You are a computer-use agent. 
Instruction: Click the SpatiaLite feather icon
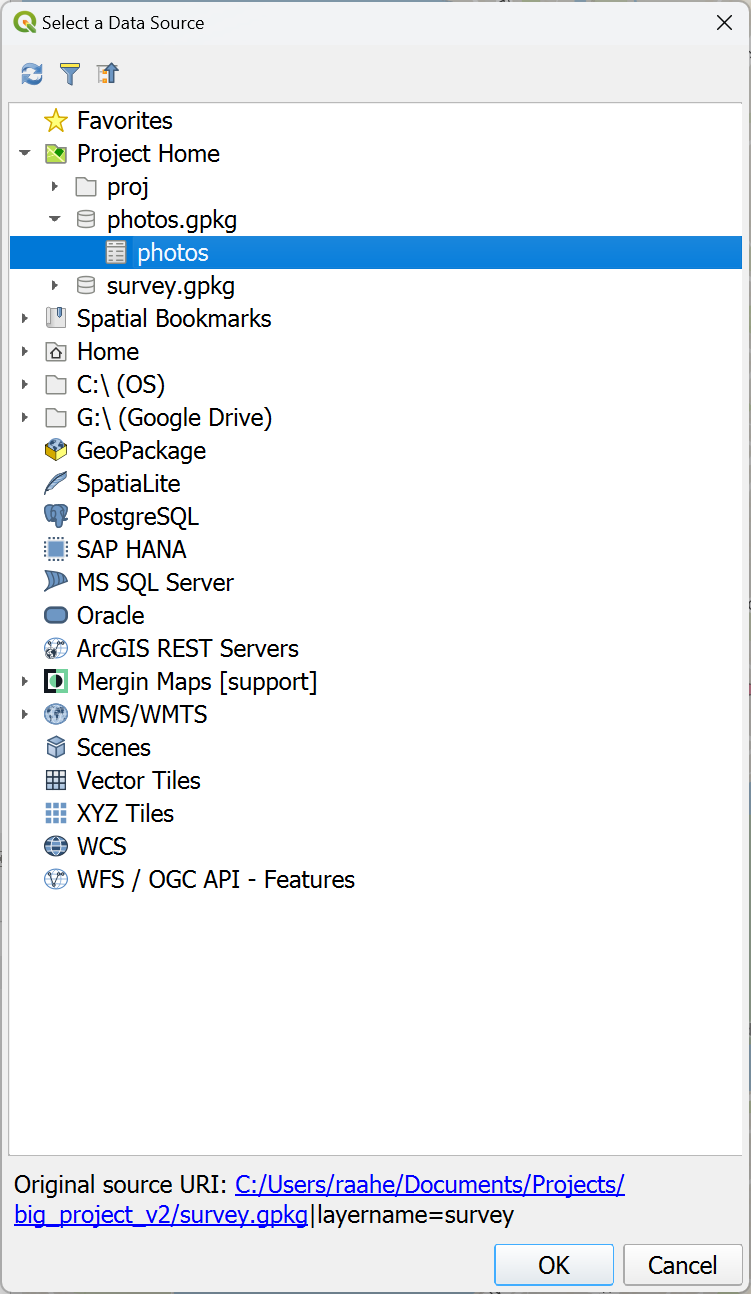click(56, 484)
